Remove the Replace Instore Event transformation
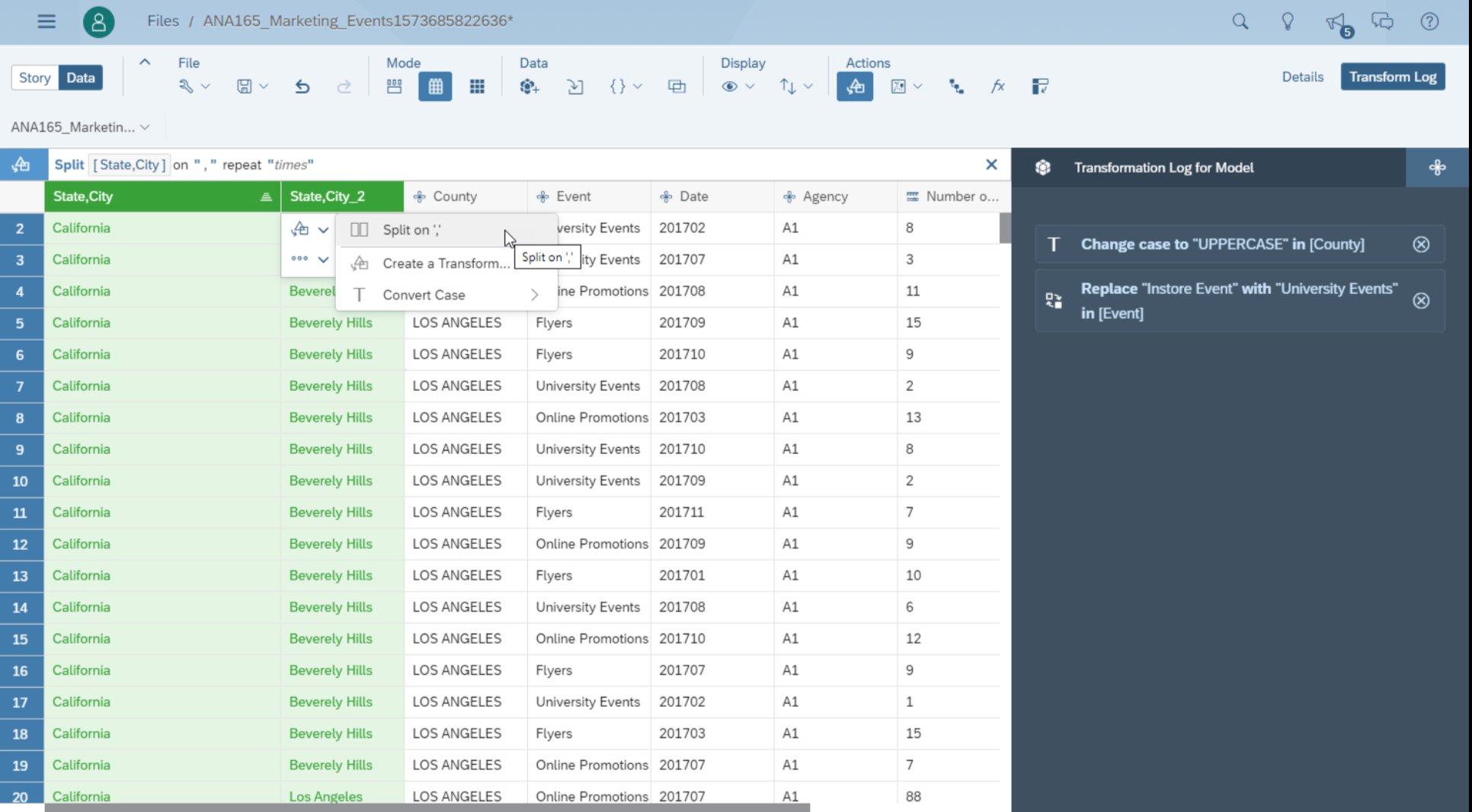Screen dimensions: 1472x812 (x=1421, y=301)
